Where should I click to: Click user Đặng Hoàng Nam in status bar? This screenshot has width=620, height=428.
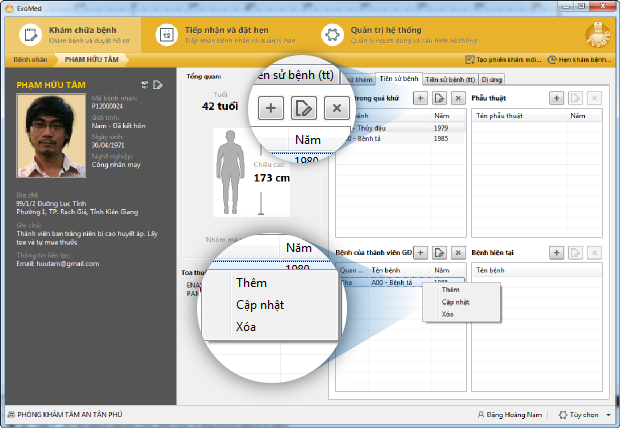coord(510,415)
